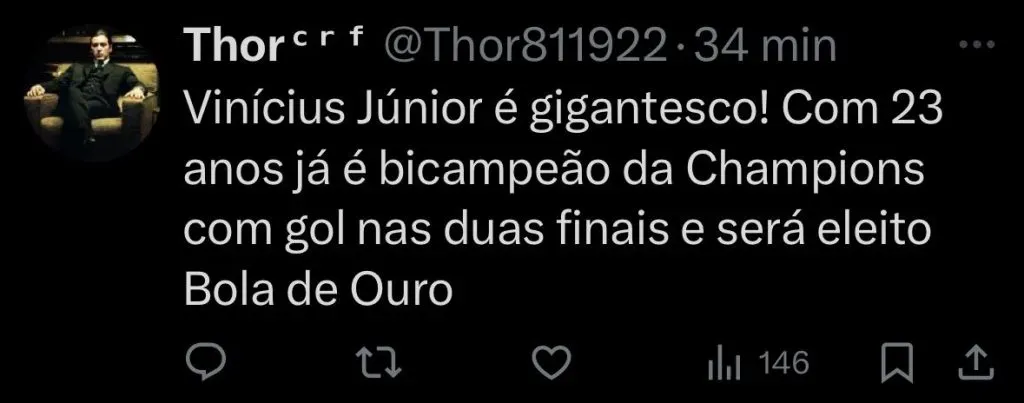This screenshot has width=1024, height=403.
Task: Click the 146 views count
Action: point(784,363)
